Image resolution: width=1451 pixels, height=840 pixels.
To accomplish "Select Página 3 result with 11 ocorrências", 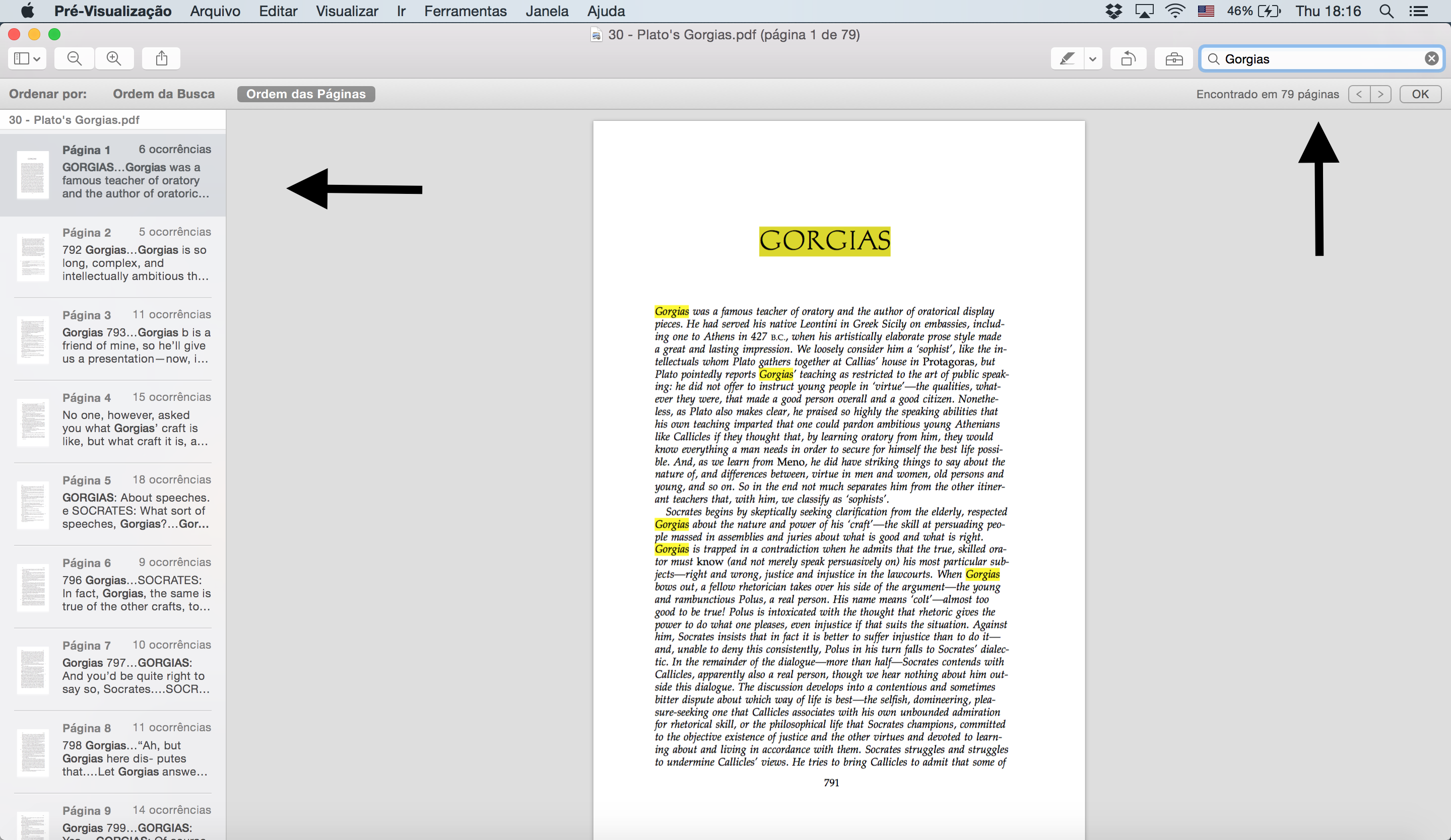I will (113, 339).
